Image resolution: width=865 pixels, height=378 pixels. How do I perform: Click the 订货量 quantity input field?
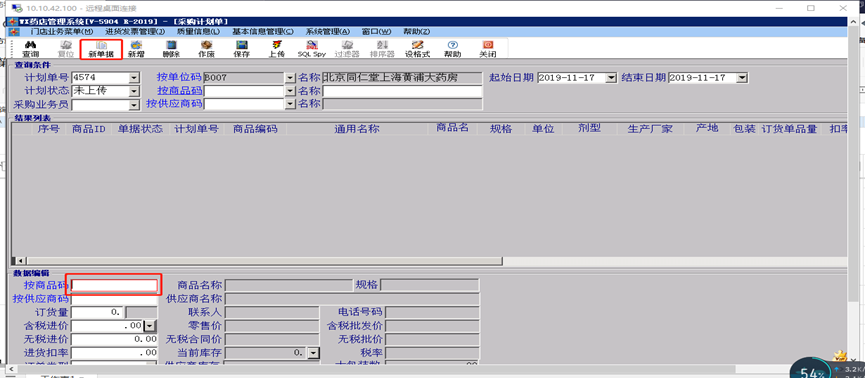[x=97, y=312]
